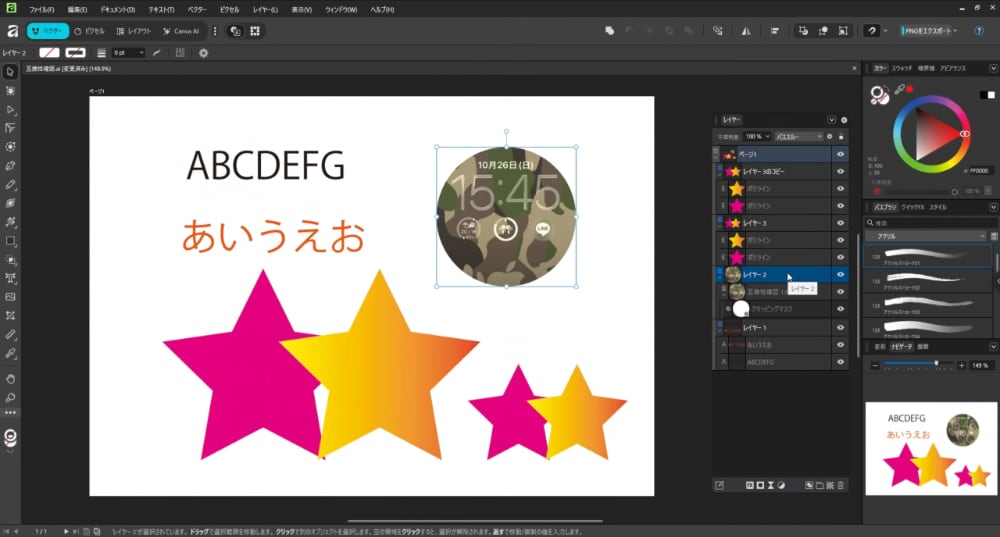Hide the レイヤー 1 layer
The height and width of the screenshot is (537, 1000).
pos(840,327)
